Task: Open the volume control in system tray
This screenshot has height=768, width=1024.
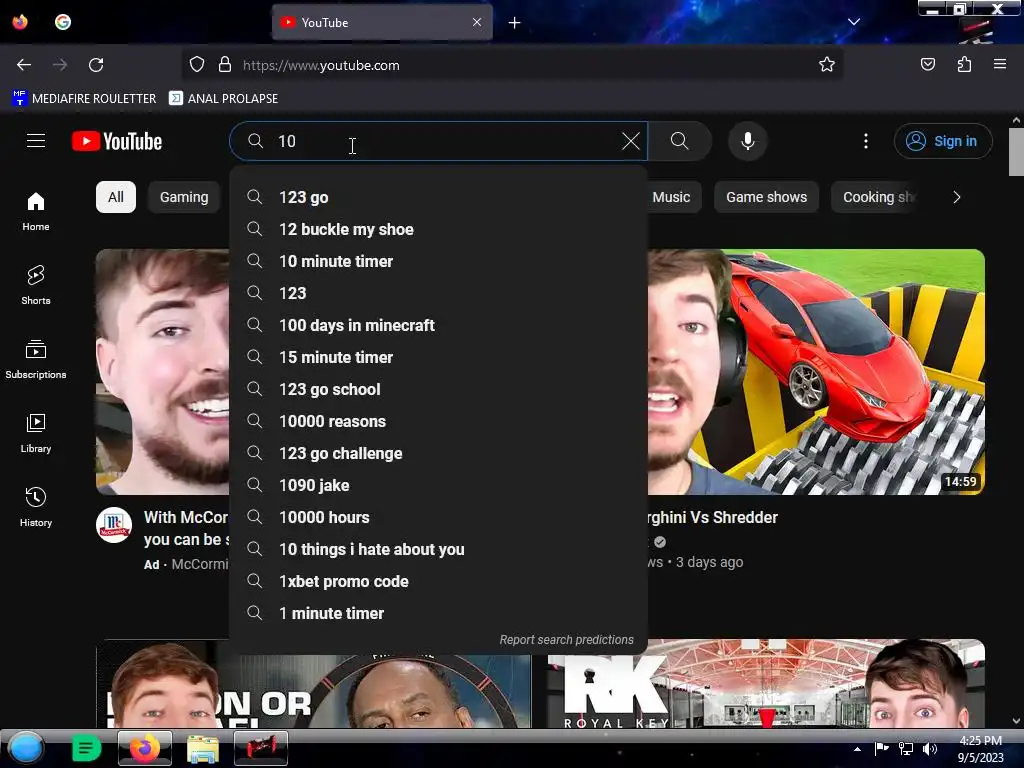Action: point(930,749)
